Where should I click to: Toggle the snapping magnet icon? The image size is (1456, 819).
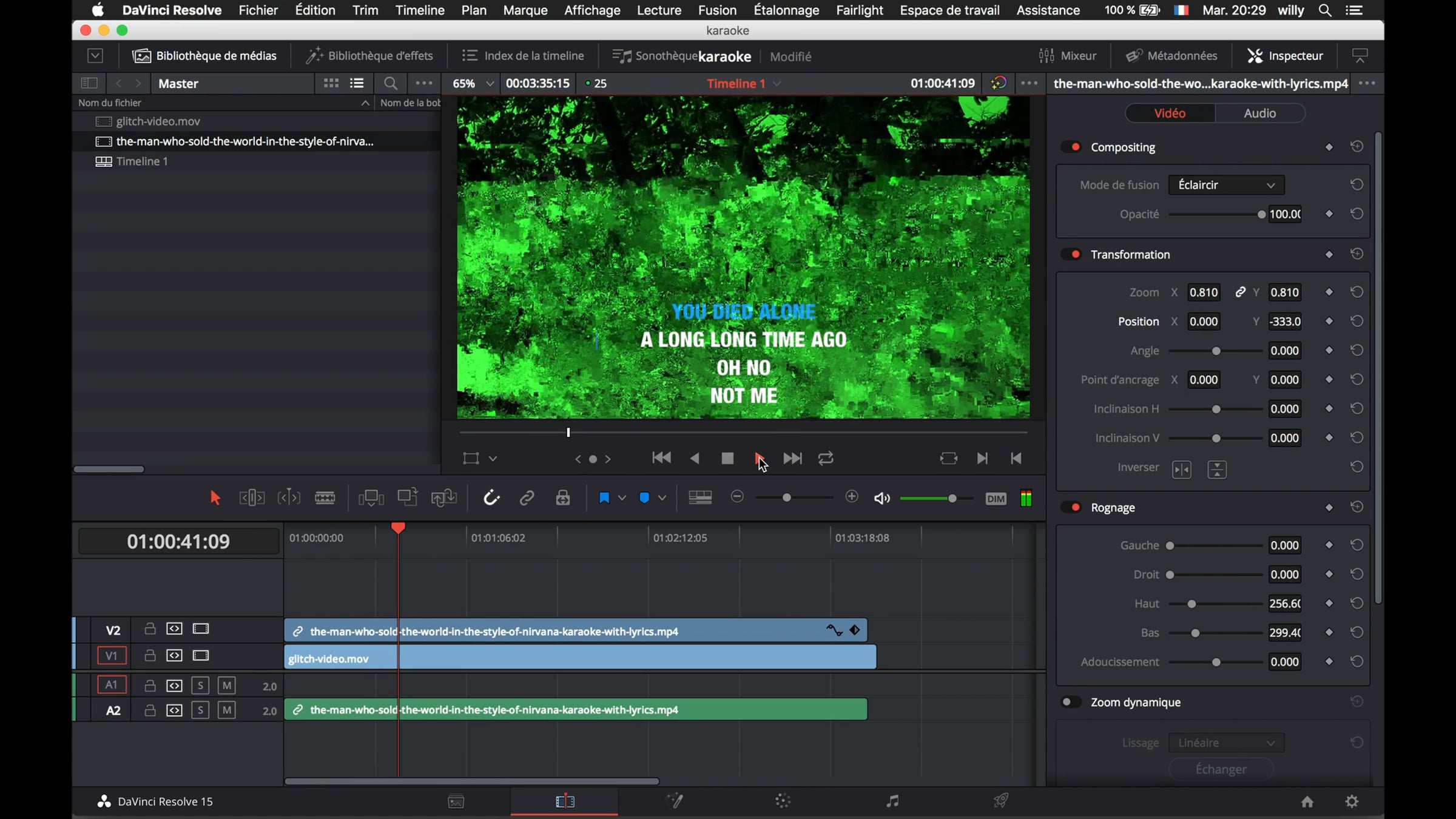pos(491,498)
